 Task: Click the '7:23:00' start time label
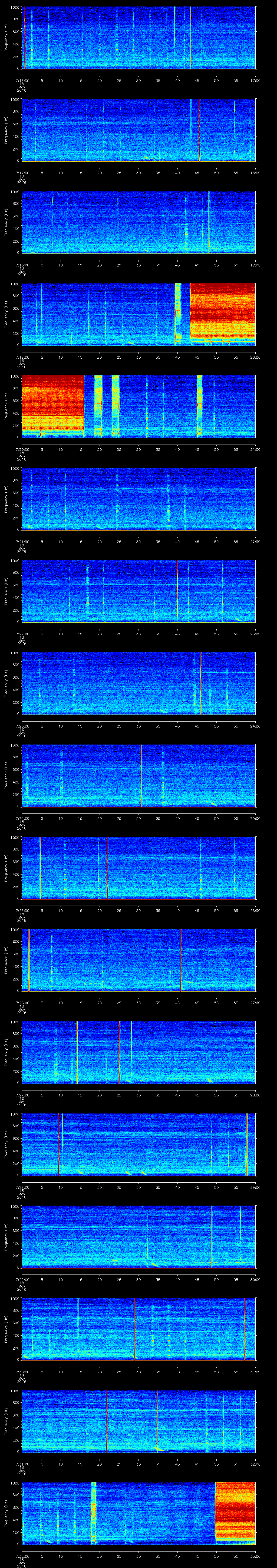[22, 726]
